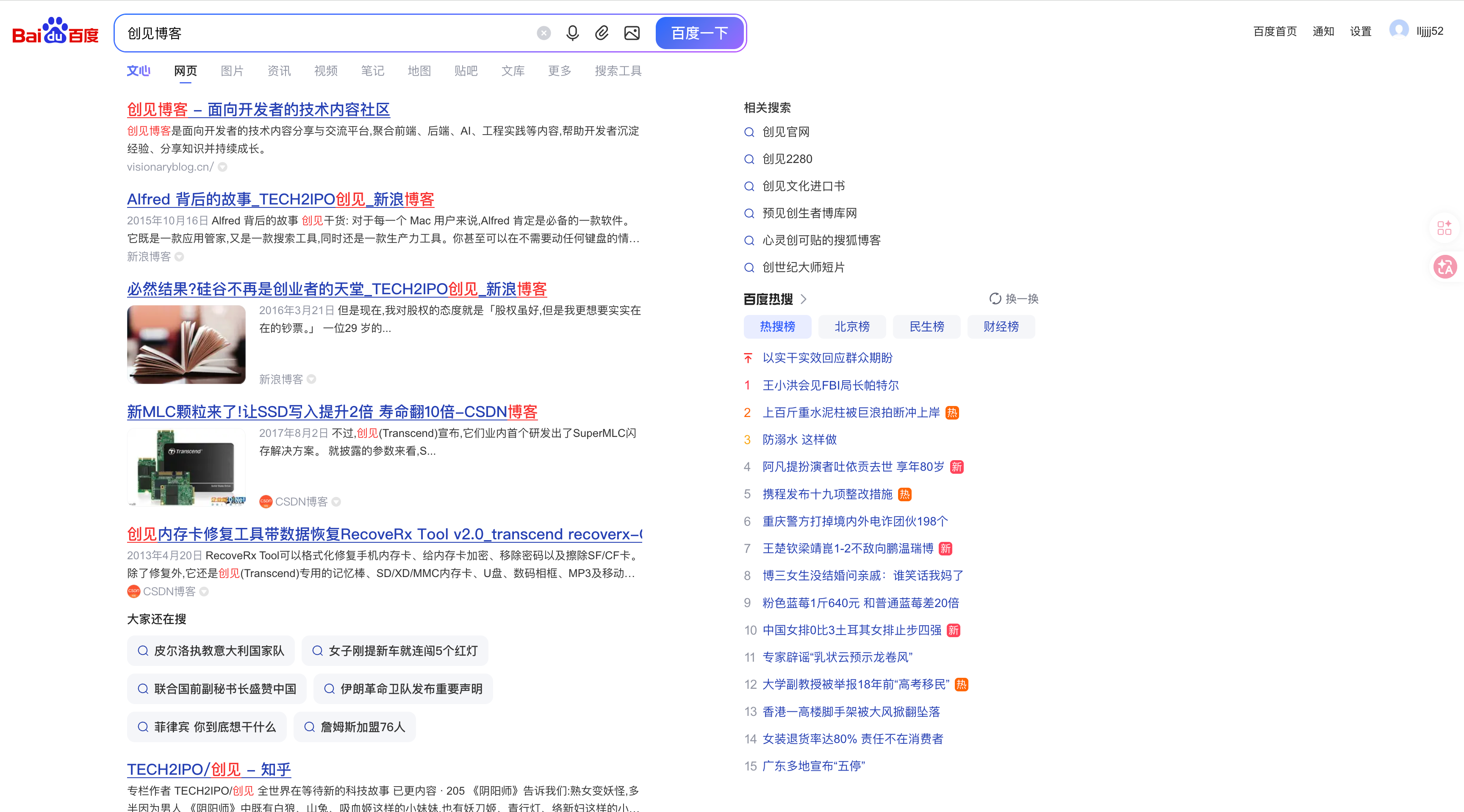Image resolution: width=1464 pixels, height=812 pixels.
Task: Select the 热搜榜 tab
Action: [777, 326]
